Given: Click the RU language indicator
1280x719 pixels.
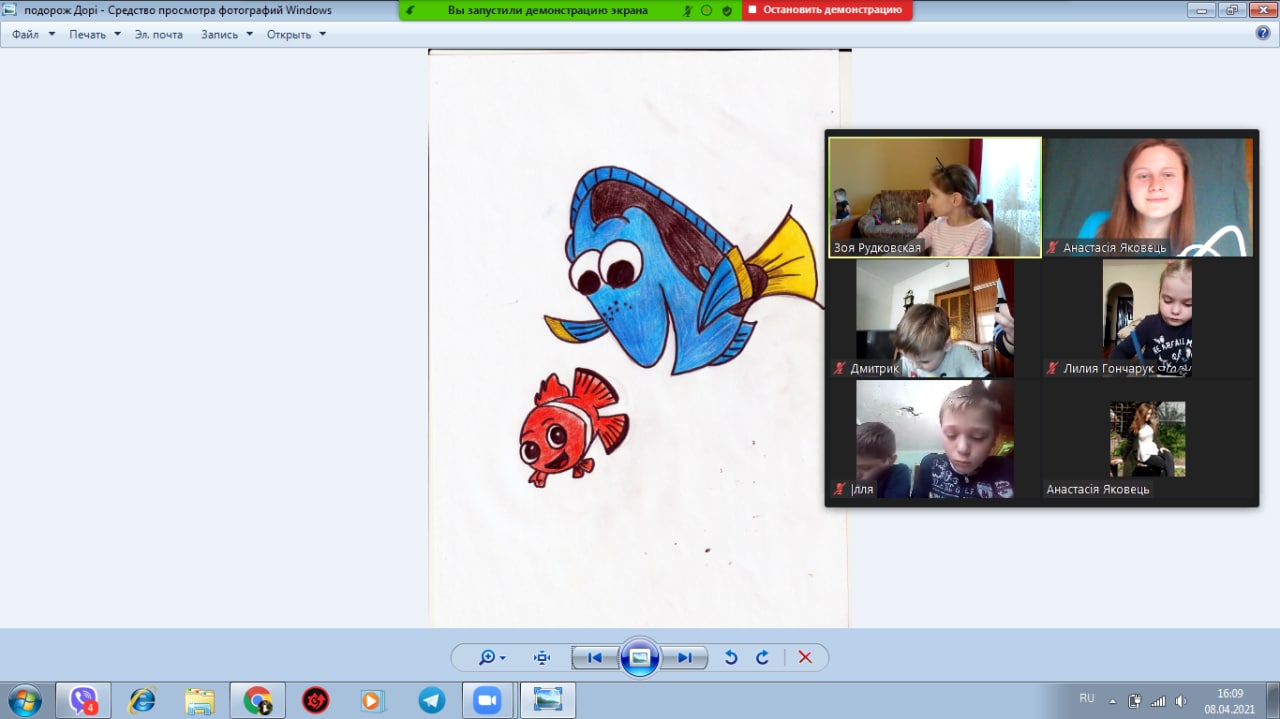Looking at the screenshot, I should coord(1087,698).
